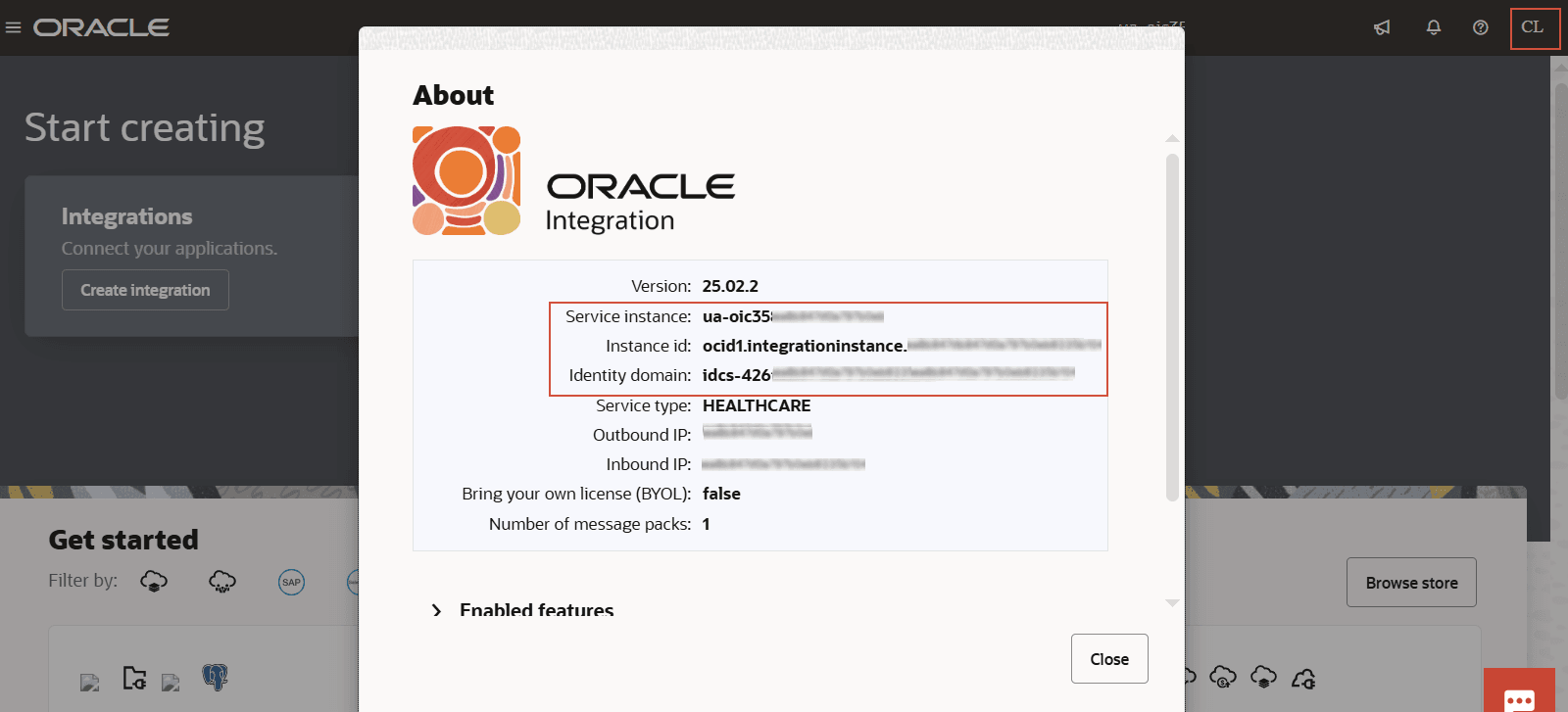Viewport: 1568px width, 712px height.
Task: Open the announcements megaphone icon
Action: coord(1382,27)
